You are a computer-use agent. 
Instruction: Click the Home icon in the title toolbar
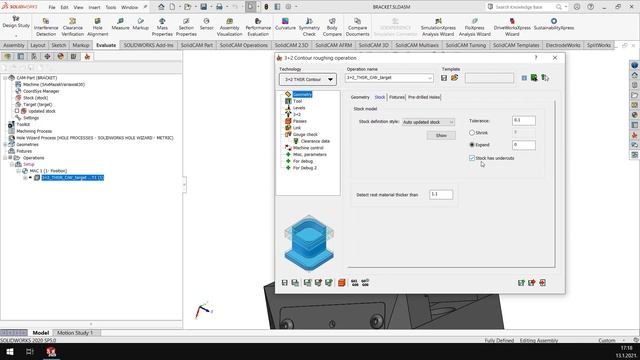tap(161, 7)
